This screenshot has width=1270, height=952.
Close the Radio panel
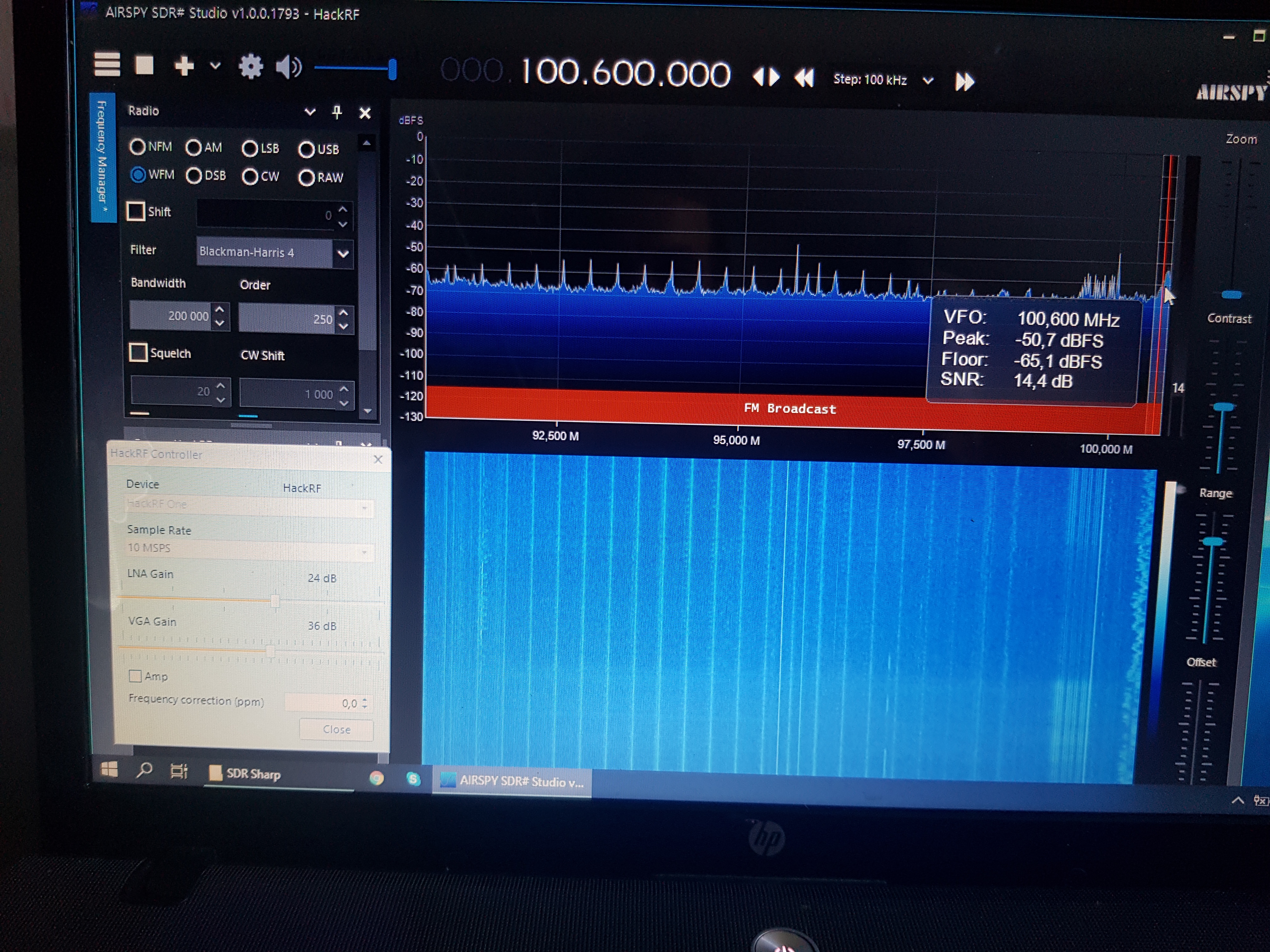(364, 113)
